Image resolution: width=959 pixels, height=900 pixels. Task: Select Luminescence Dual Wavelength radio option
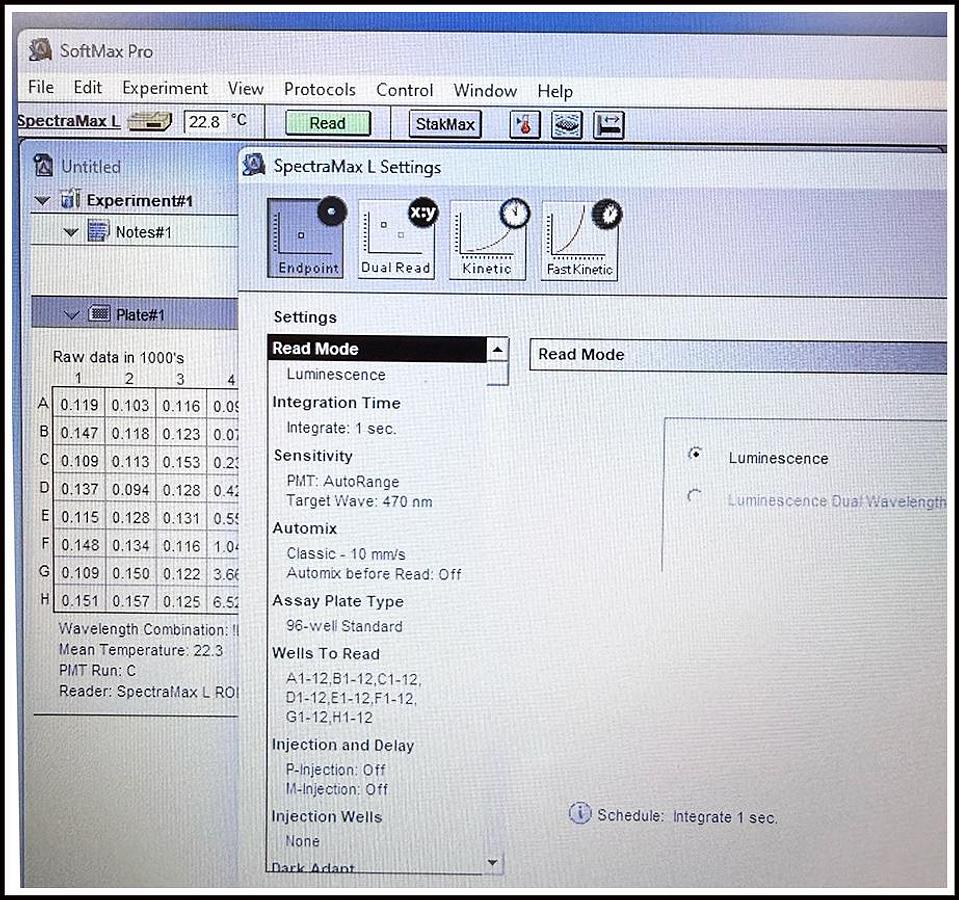click(695, 498)
